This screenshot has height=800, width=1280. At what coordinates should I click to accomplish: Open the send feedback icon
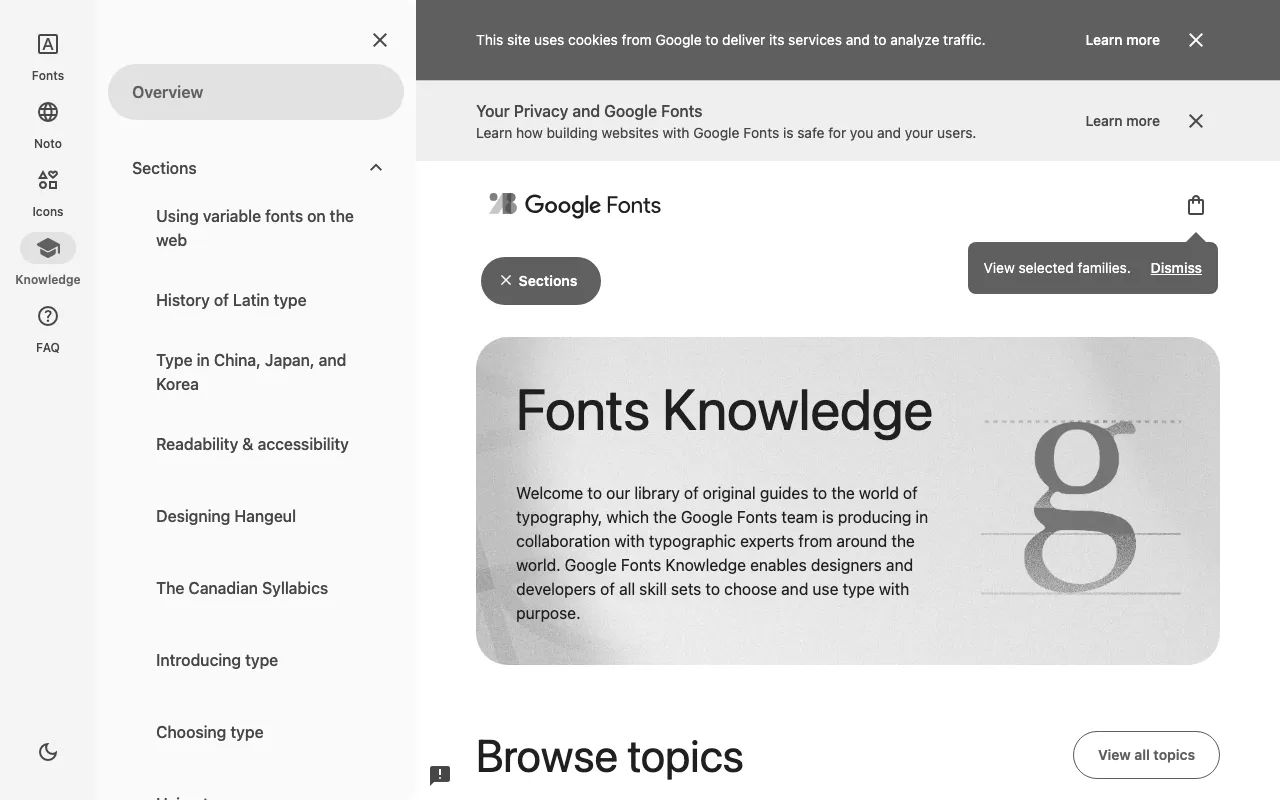click(x=440, y=775)
